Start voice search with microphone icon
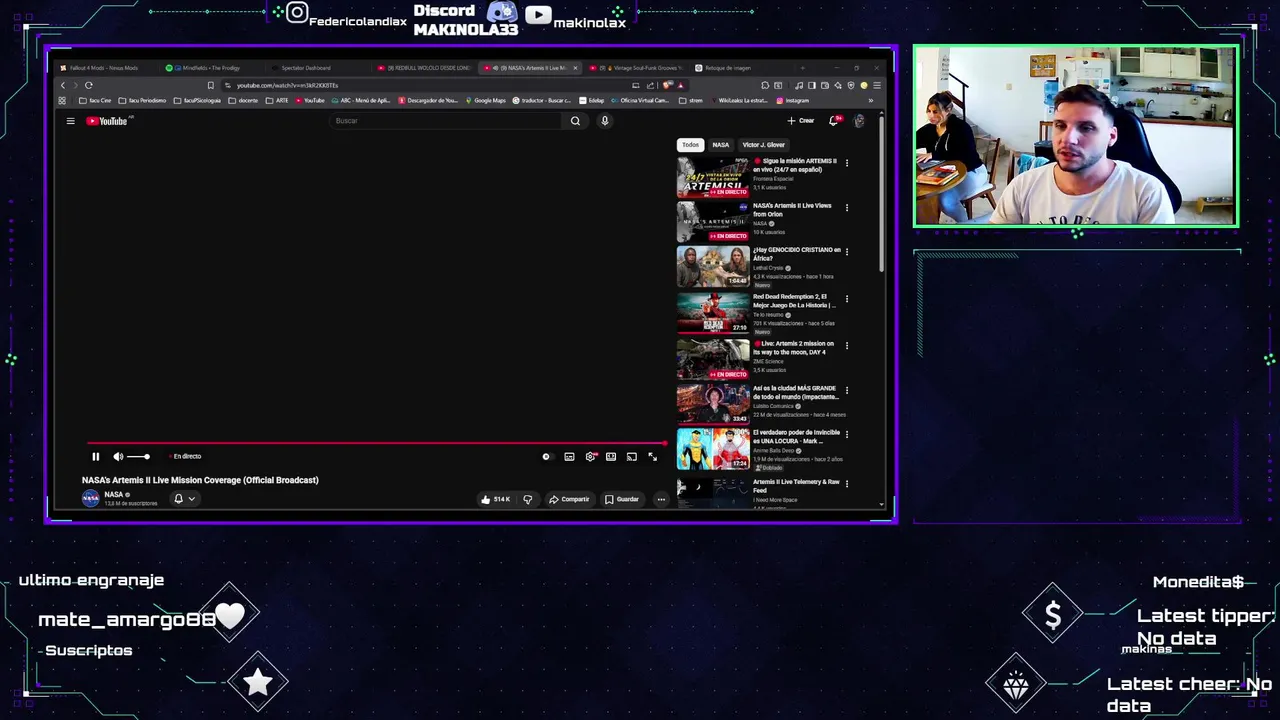 coord(604,121)
